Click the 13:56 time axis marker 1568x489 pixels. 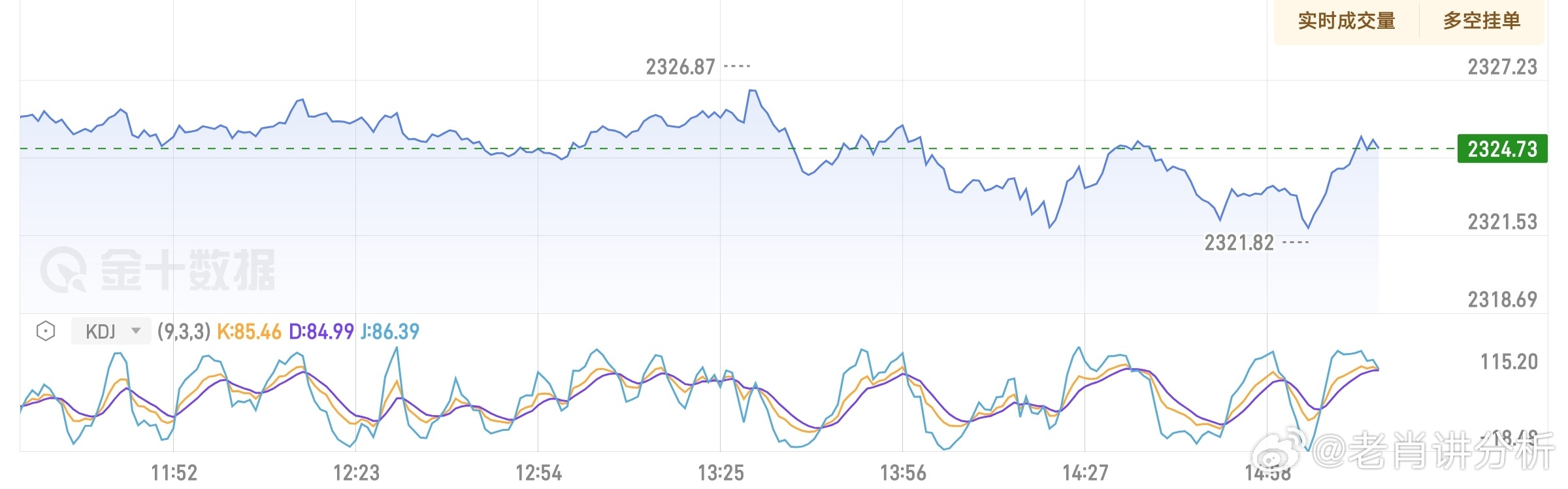click(x=903, y=472)
